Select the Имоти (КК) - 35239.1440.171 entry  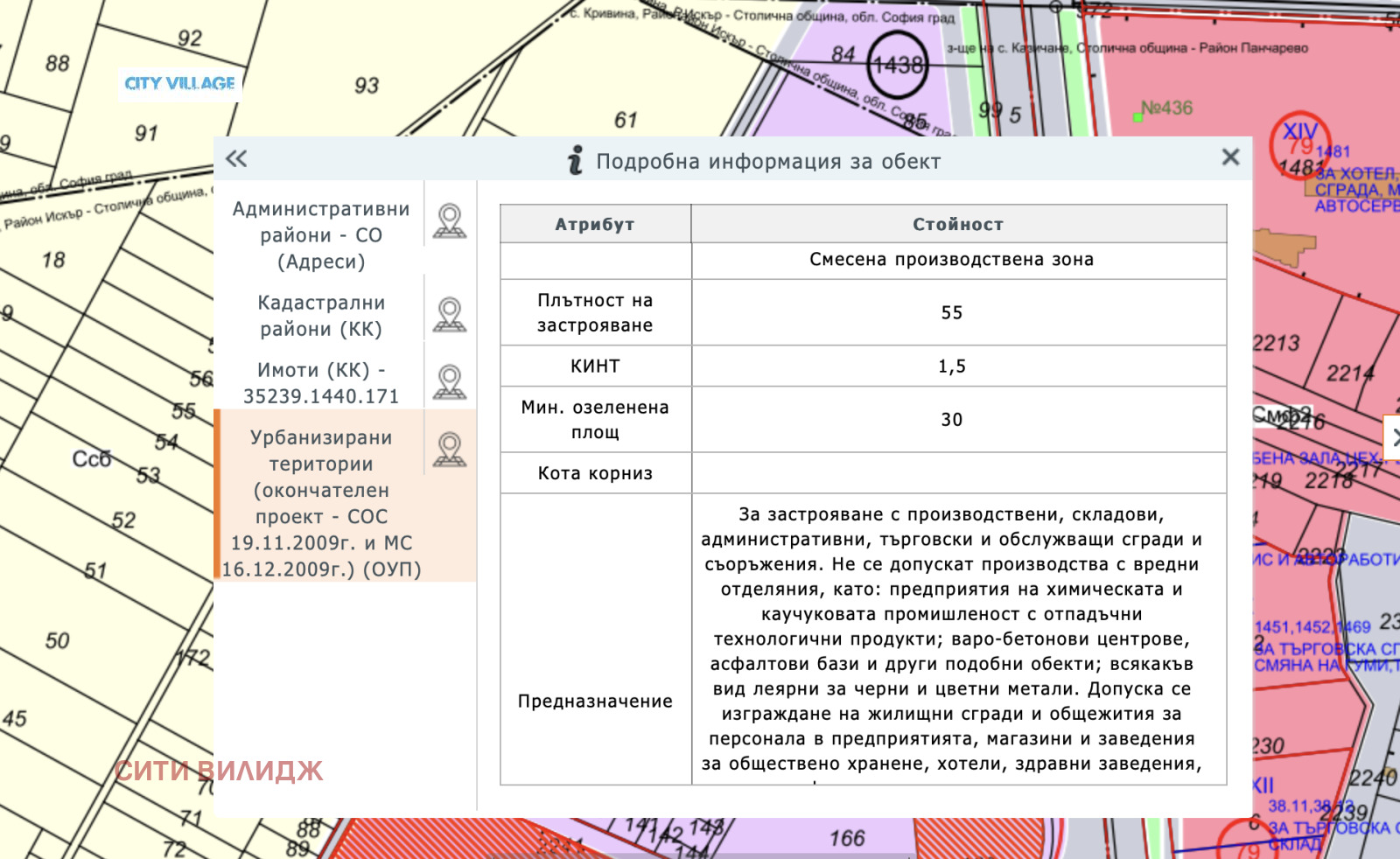(x=320, y=383)
